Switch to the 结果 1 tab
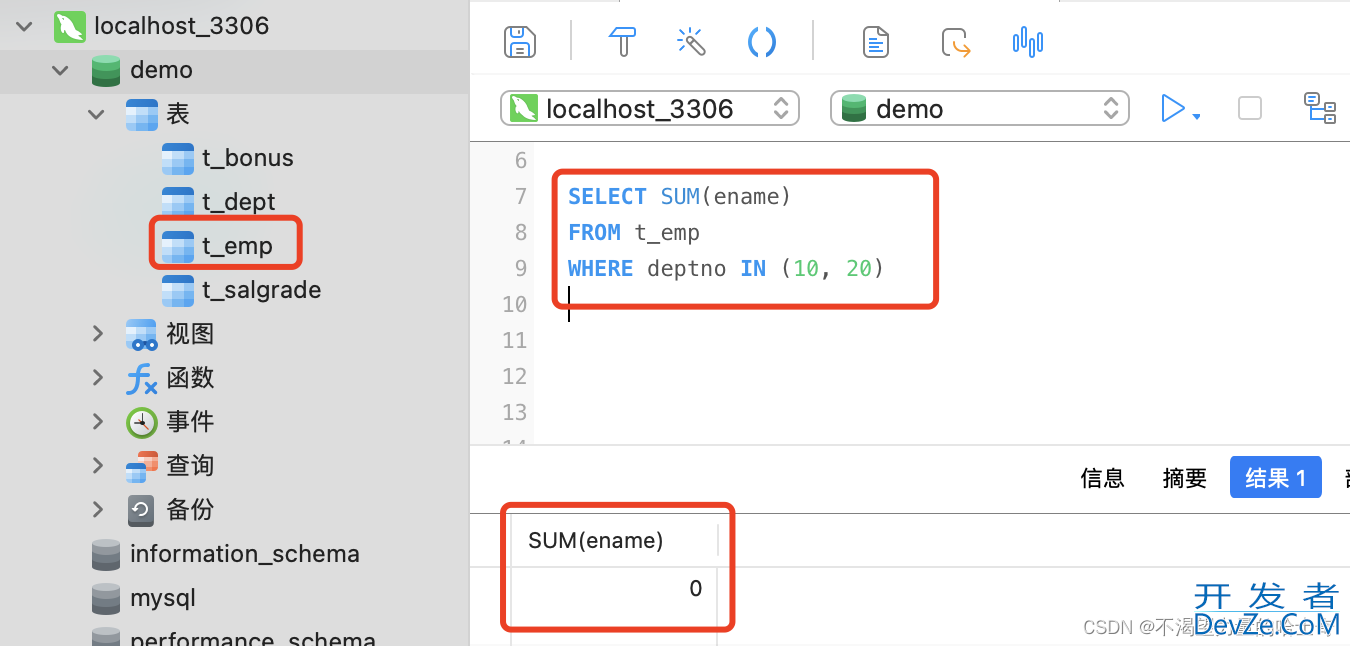 (1276, 478)
